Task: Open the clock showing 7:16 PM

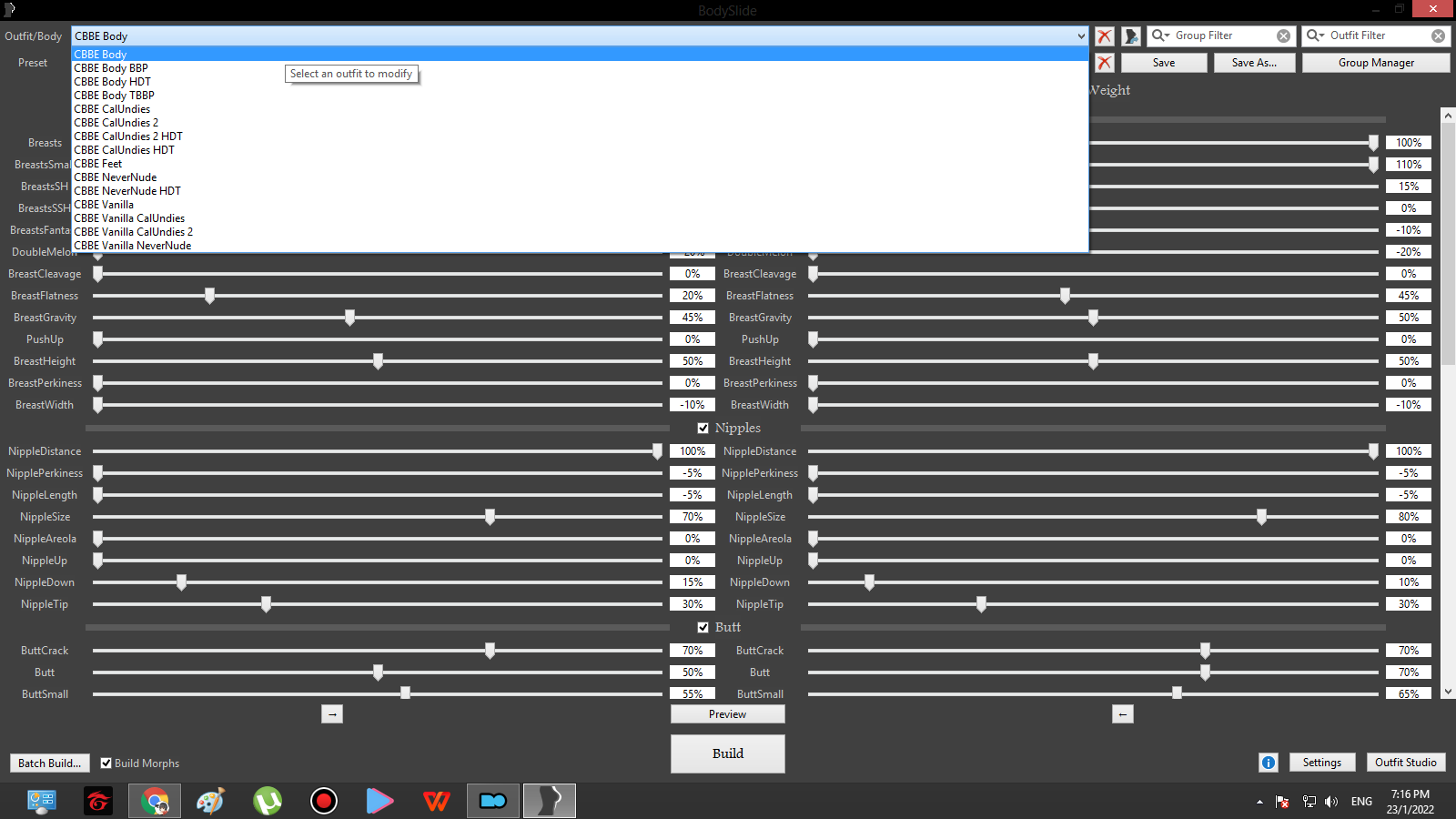Action: tap(1410, 802)
